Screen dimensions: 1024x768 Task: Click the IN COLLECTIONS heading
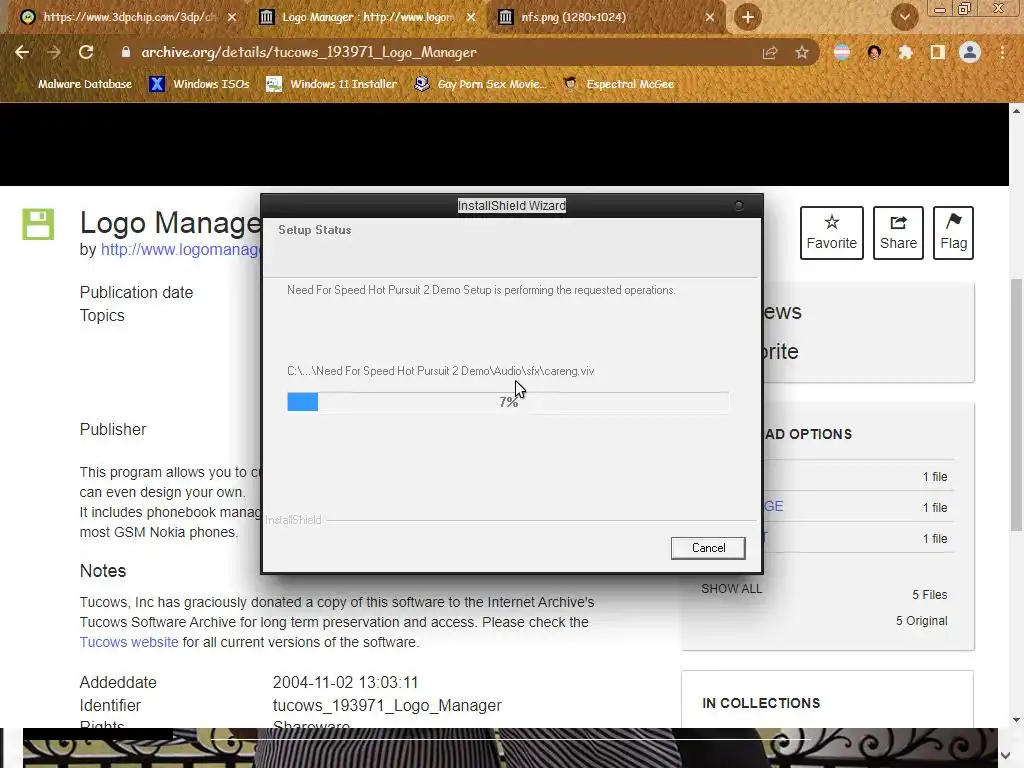click(x=761, y=703)
